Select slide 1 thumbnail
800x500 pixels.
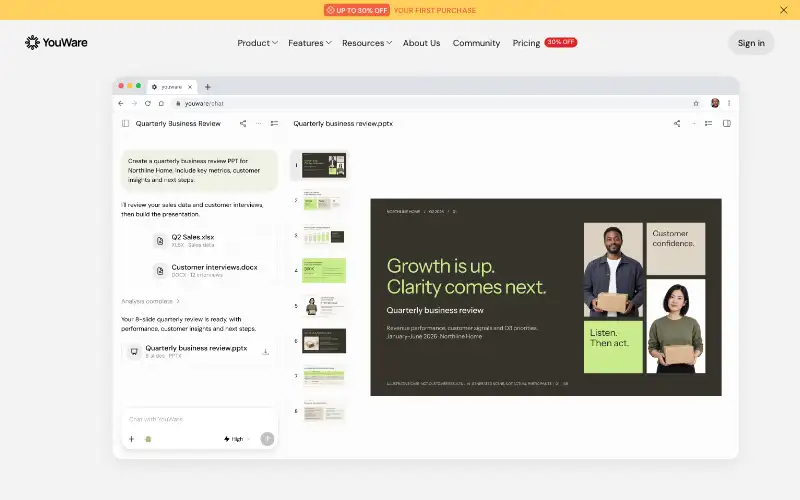click(323, 165)
